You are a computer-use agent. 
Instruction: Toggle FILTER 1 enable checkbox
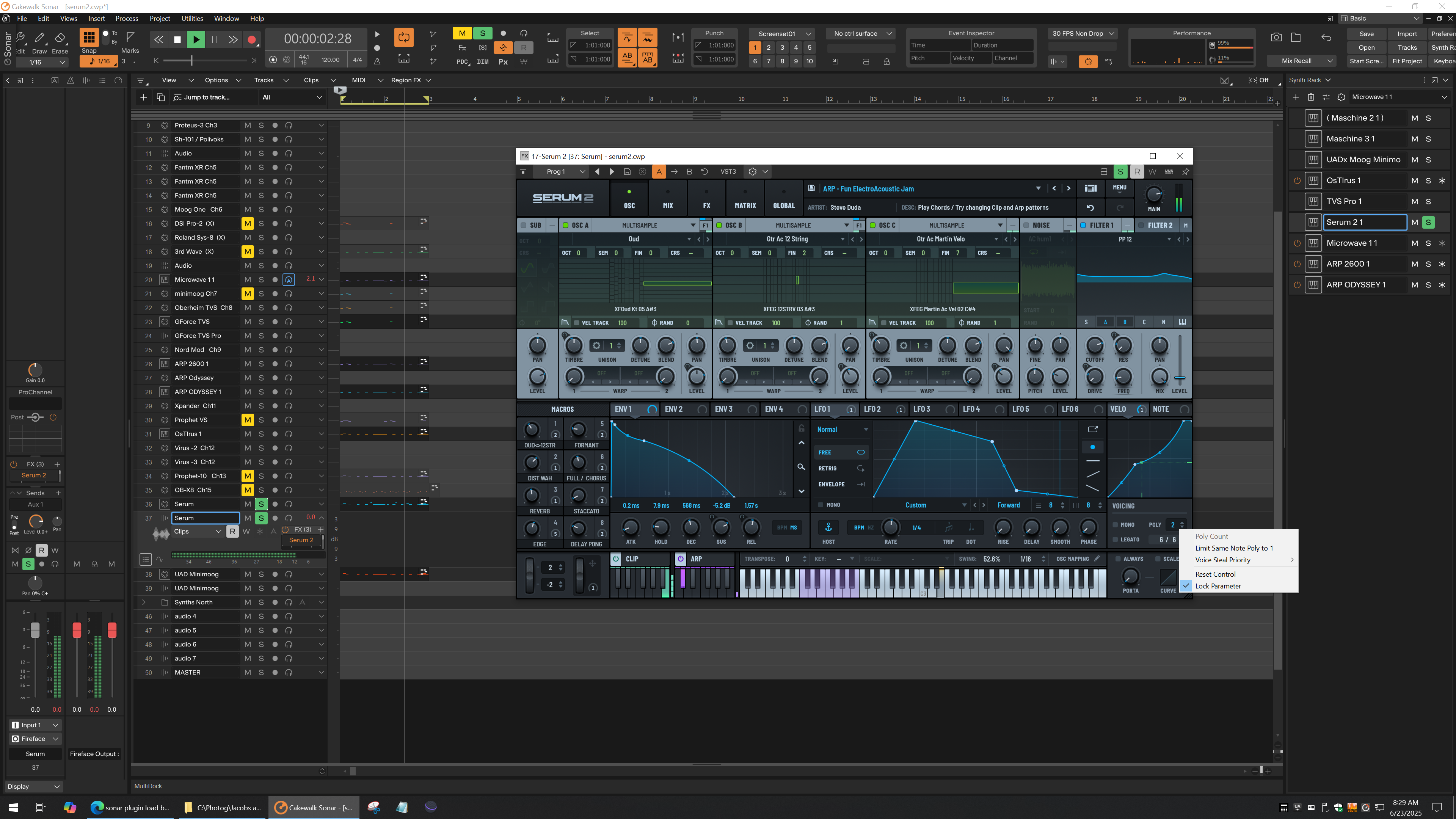click(x=1083, y=225)
